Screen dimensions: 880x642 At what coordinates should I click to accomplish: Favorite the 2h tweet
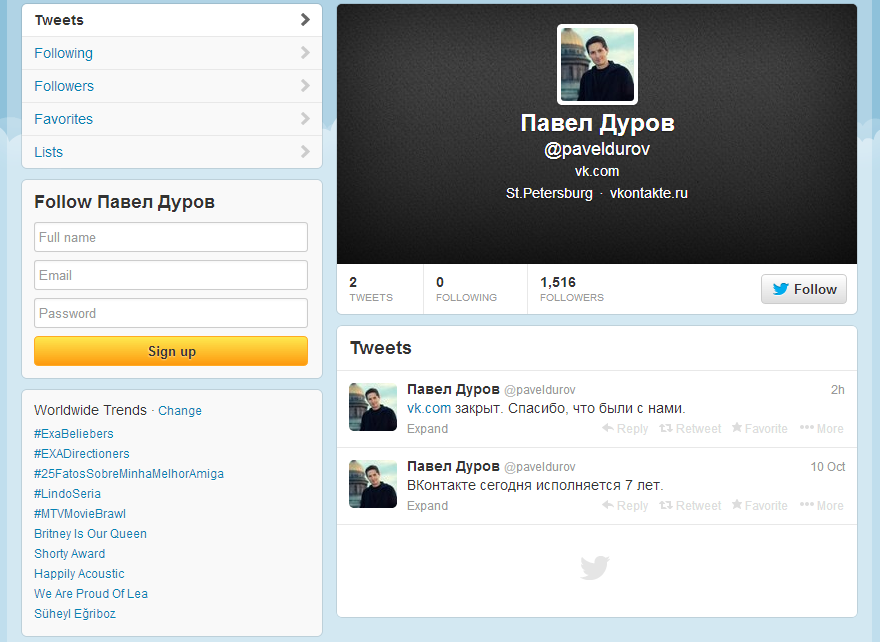tap(760, 429)
